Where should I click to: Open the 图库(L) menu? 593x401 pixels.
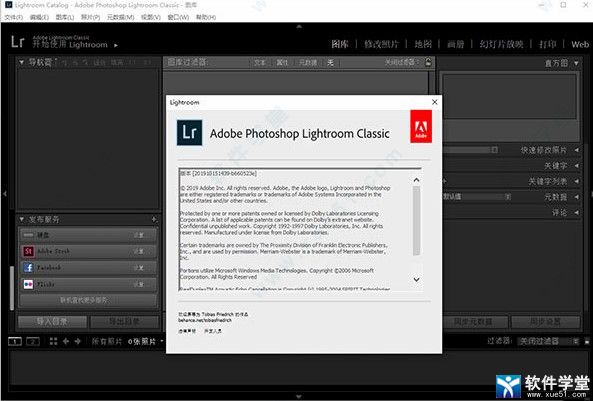(x=65, y=17)
